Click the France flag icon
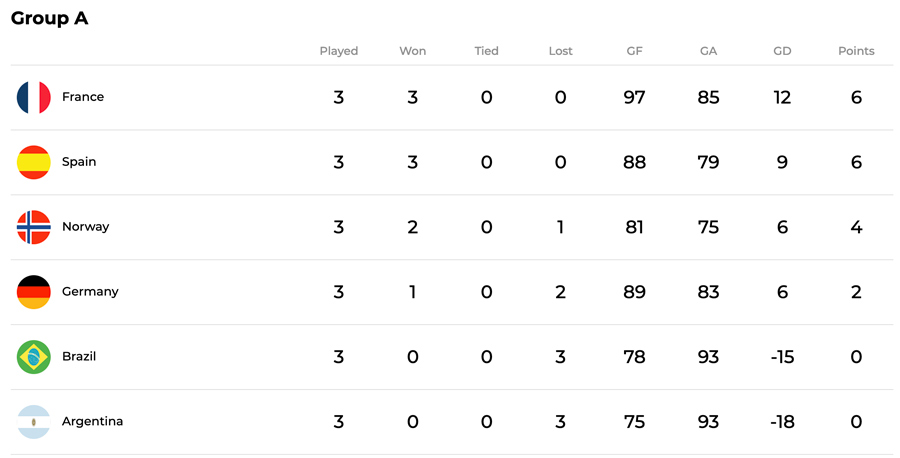The width and height of the screenshot is (900, 458). (34, 97)
